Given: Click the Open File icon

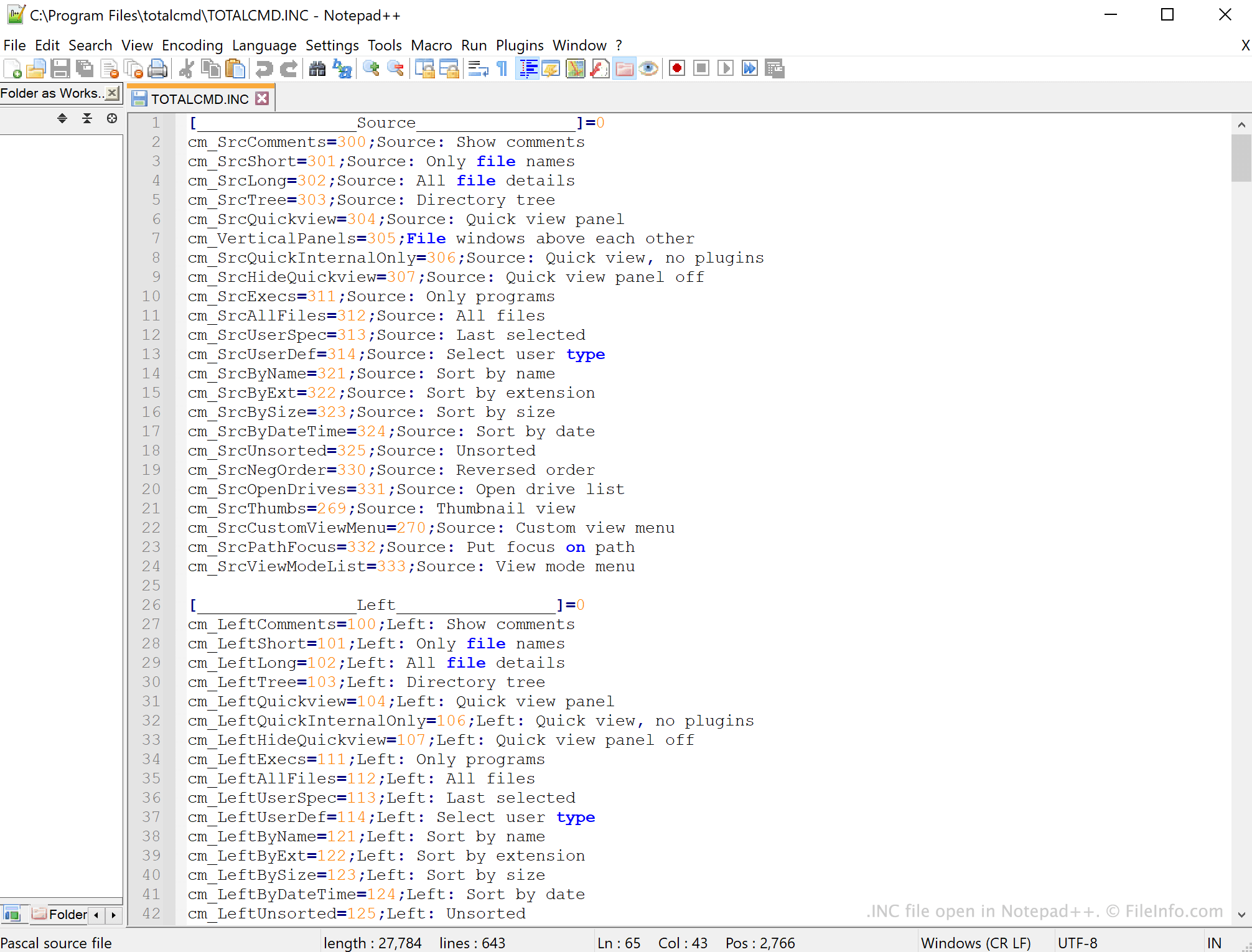Looking at the screenshot, I should [x=37, y=68].
